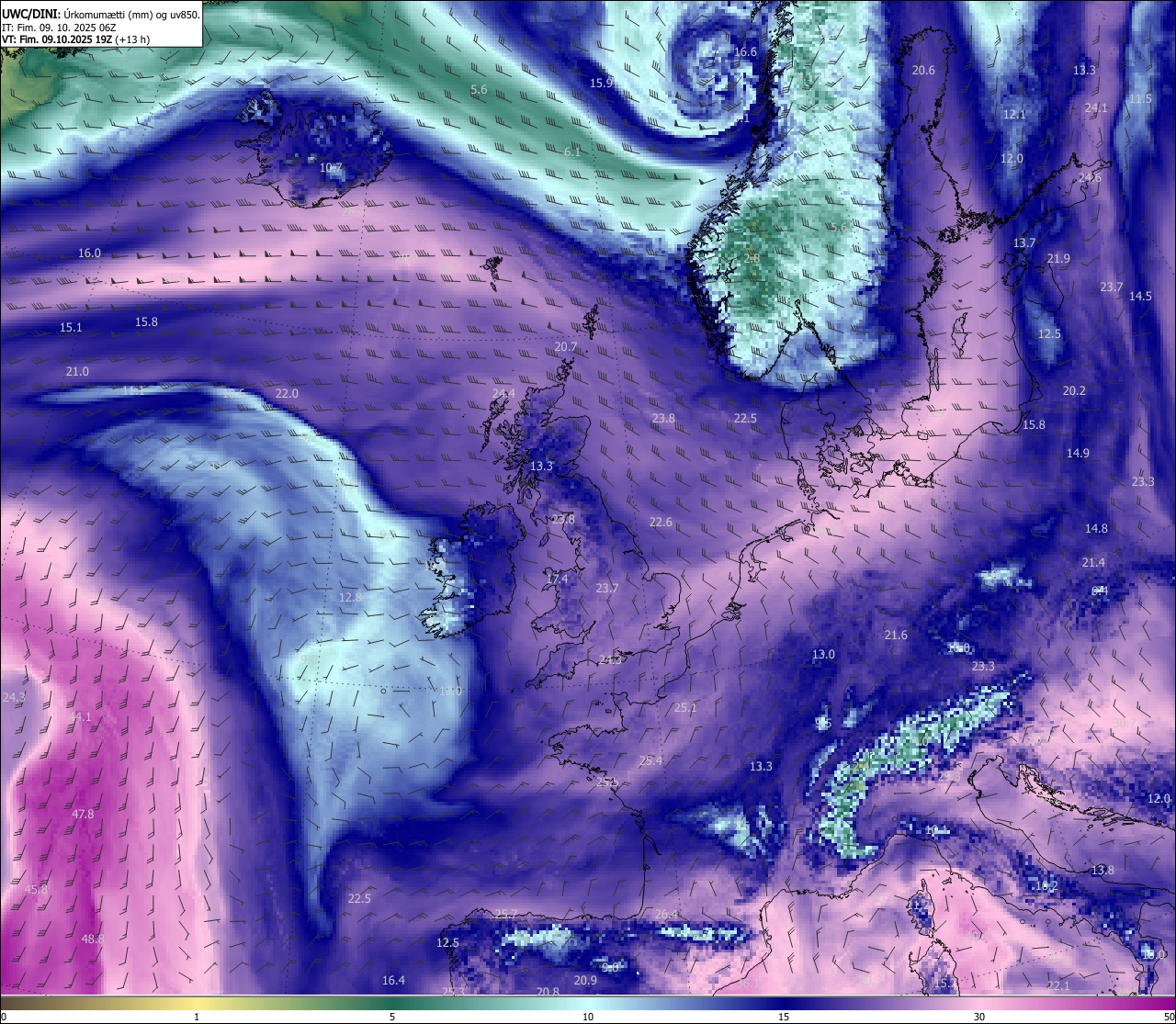Click the colorbar tick label 0
This screenshot has width=1176, height=1024.
(x=4, y=1017)
